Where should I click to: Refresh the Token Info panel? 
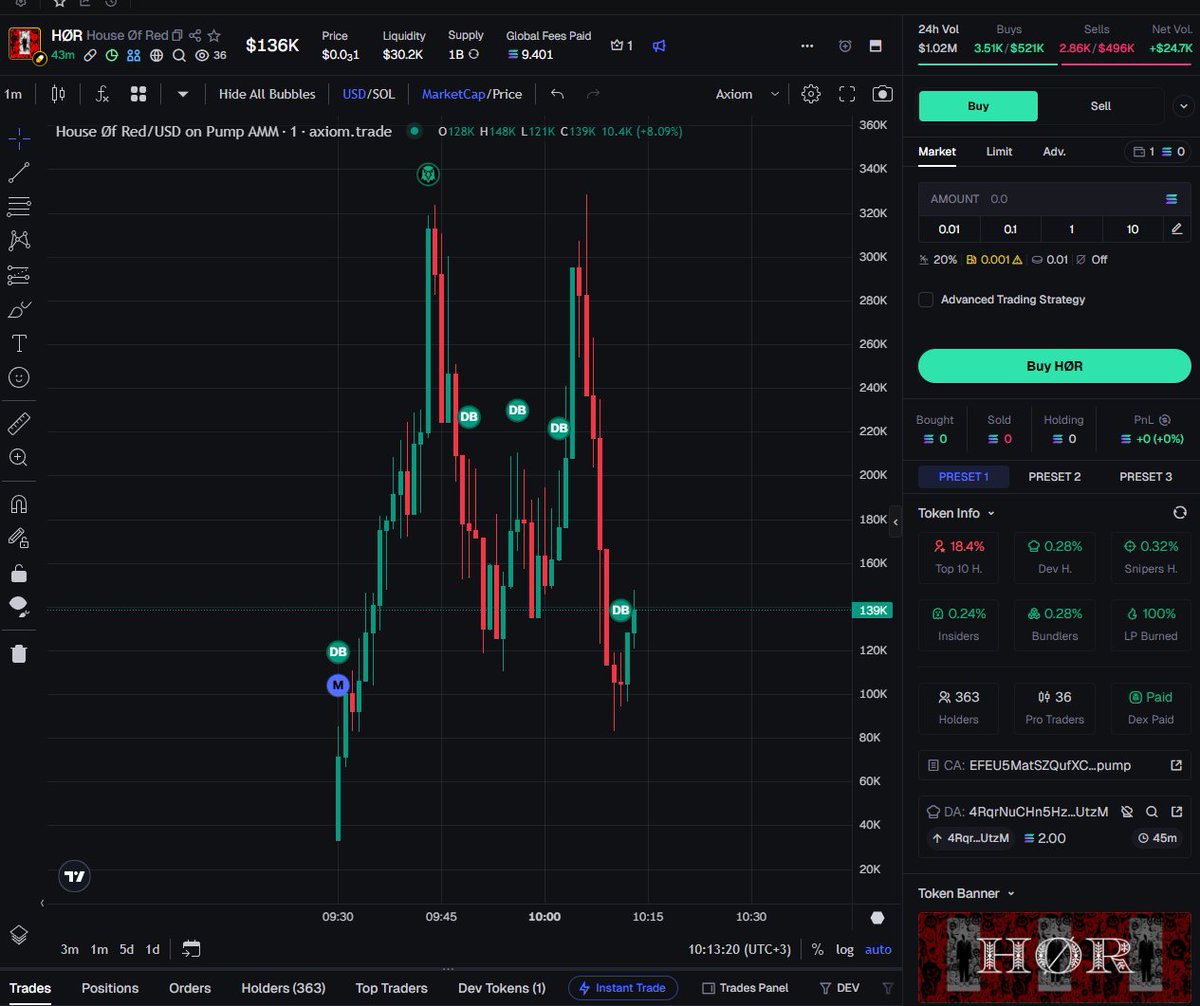[x=1179, y=513]
